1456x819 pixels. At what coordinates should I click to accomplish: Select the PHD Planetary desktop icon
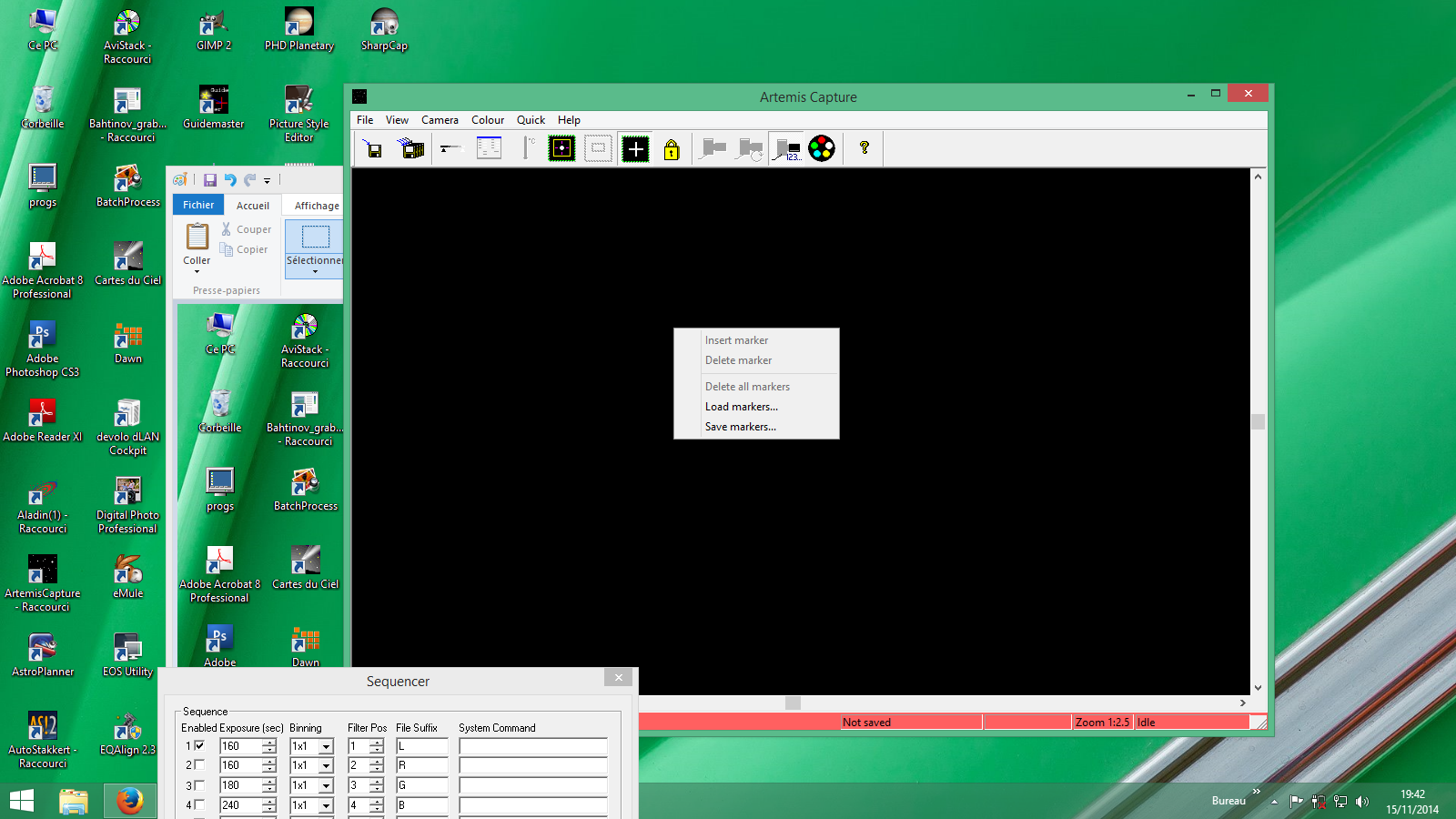pyautogui.click(x=299, y=30)
